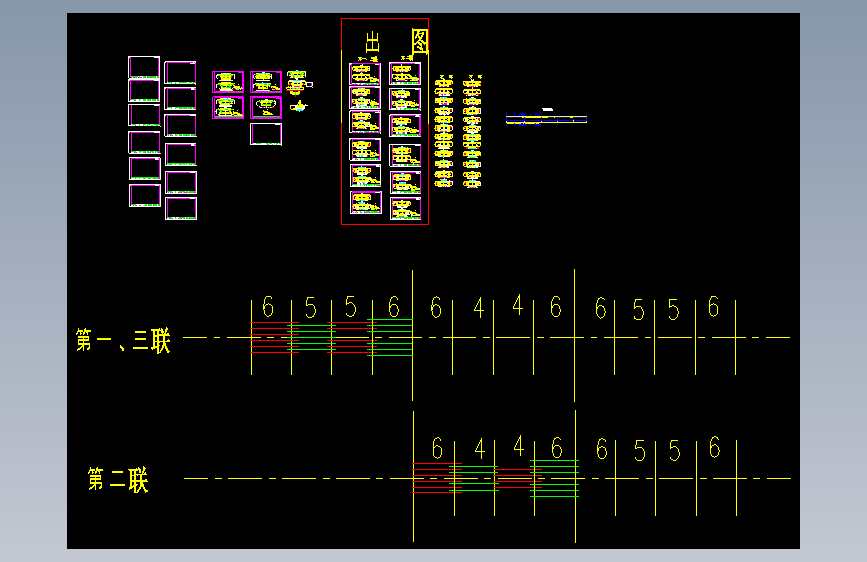Select the blue and yellow horizontal strip drawing
867x562 pixels.
coord(546,119)
